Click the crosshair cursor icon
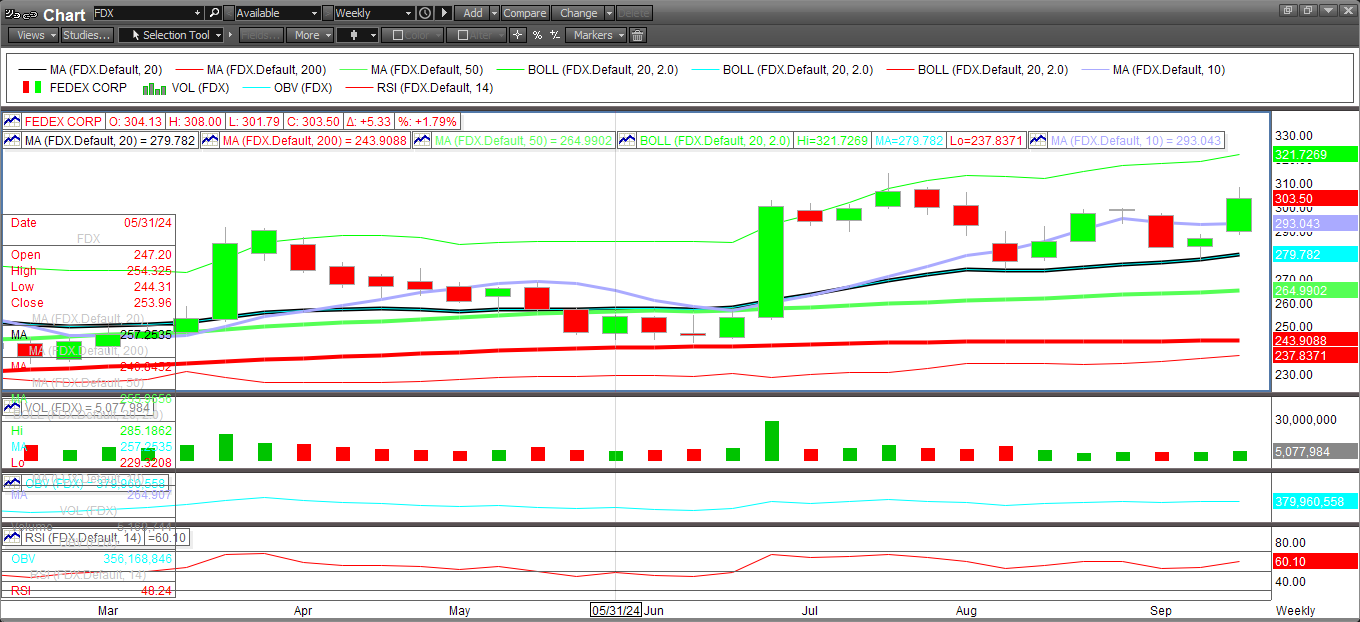Screen dimensions: 1360x622 517,35
